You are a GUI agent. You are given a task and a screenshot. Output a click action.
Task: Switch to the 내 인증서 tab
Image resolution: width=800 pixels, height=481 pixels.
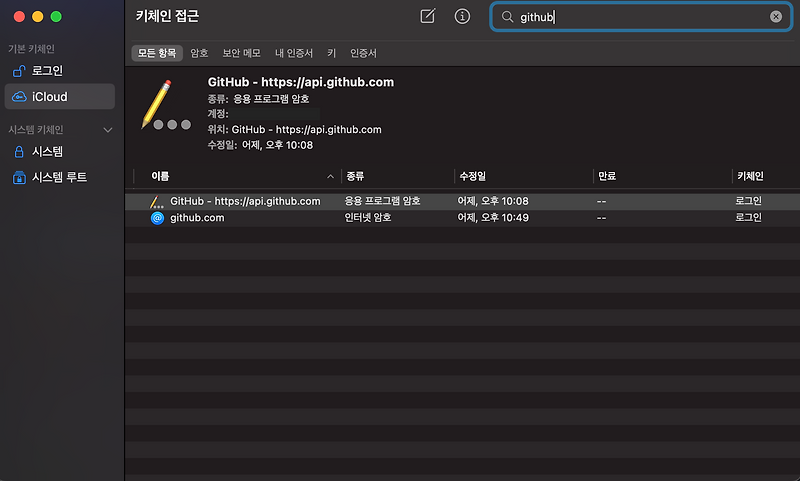pos(294,53)
